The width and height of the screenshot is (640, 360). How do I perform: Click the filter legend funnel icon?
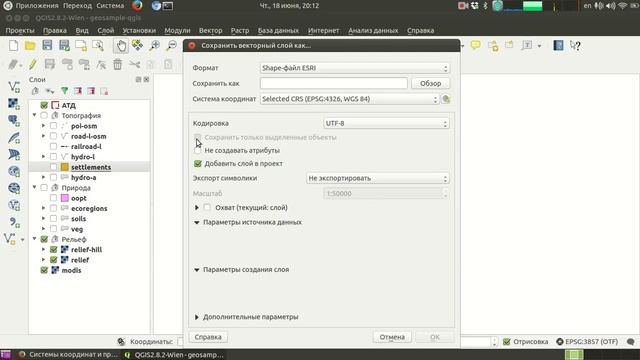(x=64, y=91)
